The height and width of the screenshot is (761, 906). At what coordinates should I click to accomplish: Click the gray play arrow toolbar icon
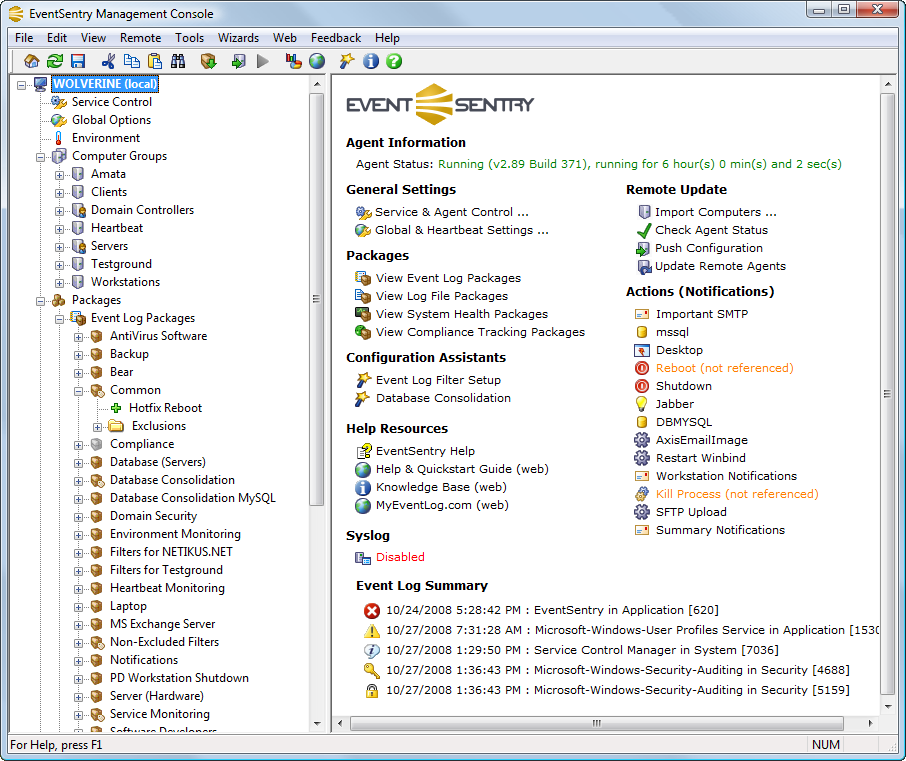point(263,61)
